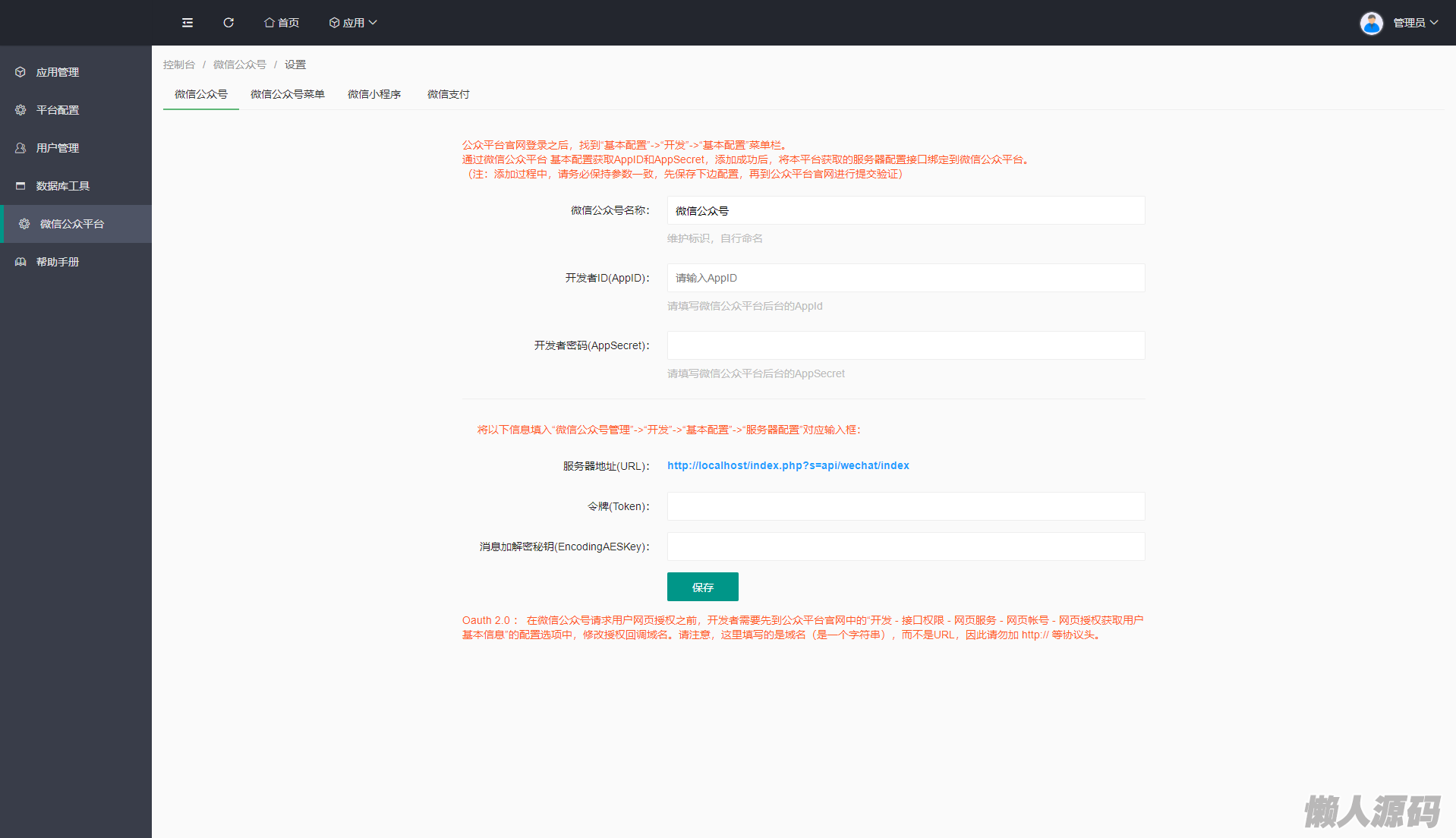This screenshot has width=1456, height=838.
Task: Select 微信公众平台 in the sidebar
Action: tap(72, 224)
